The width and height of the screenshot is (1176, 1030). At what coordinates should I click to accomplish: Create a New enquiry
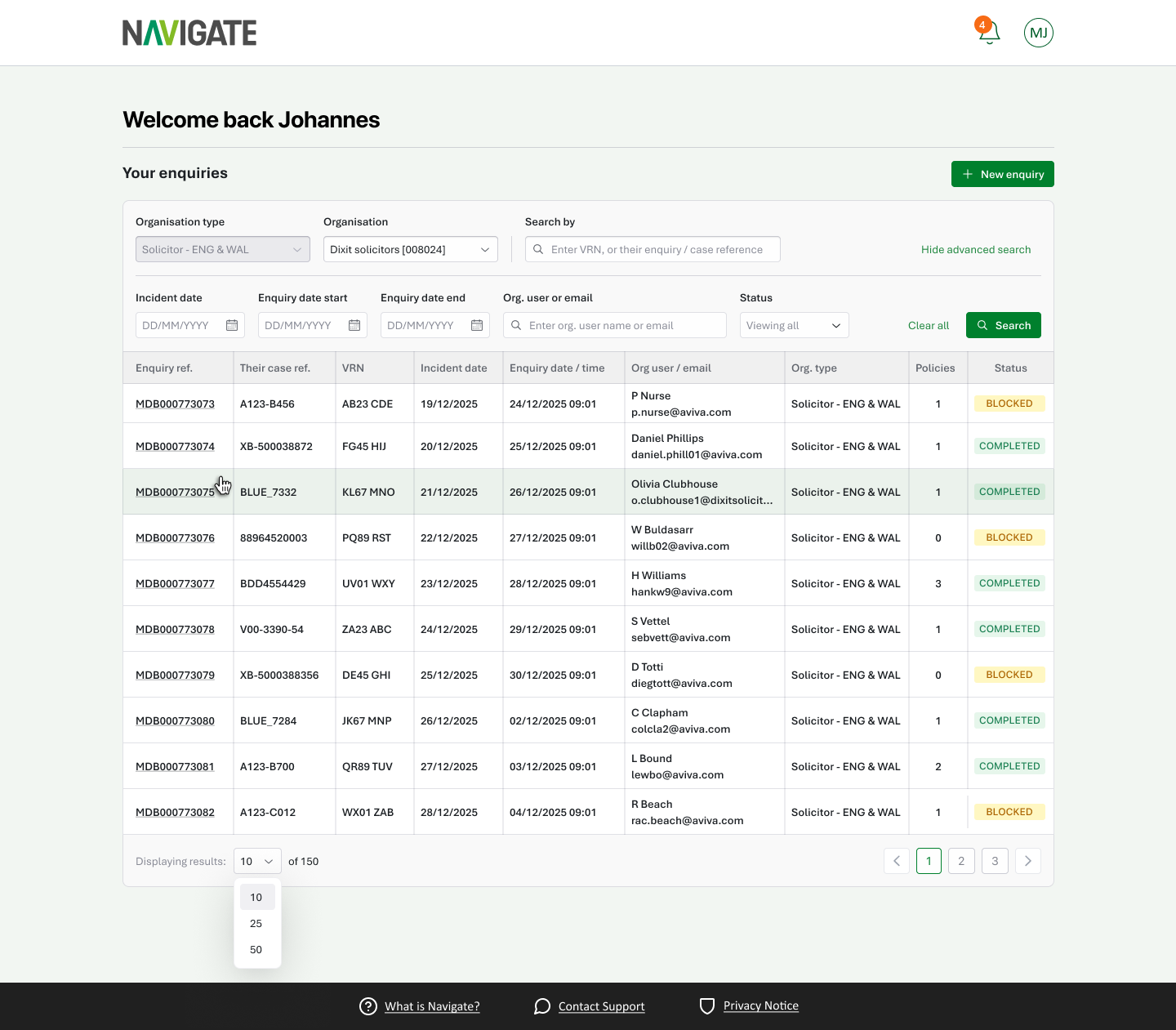(x=1003, y=174)
